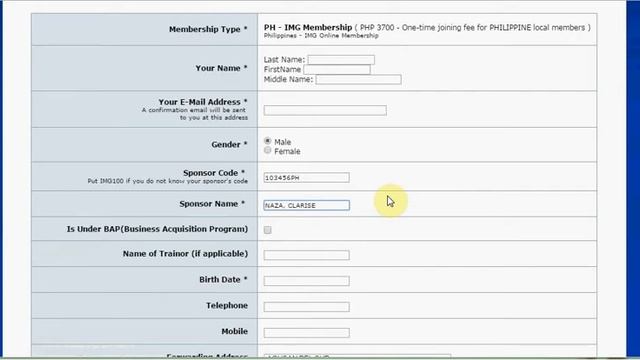Image resolution: width=640 pixels, height=360 pixels.
Task: Click the Birth Date label
Action: tap(223, 280)
